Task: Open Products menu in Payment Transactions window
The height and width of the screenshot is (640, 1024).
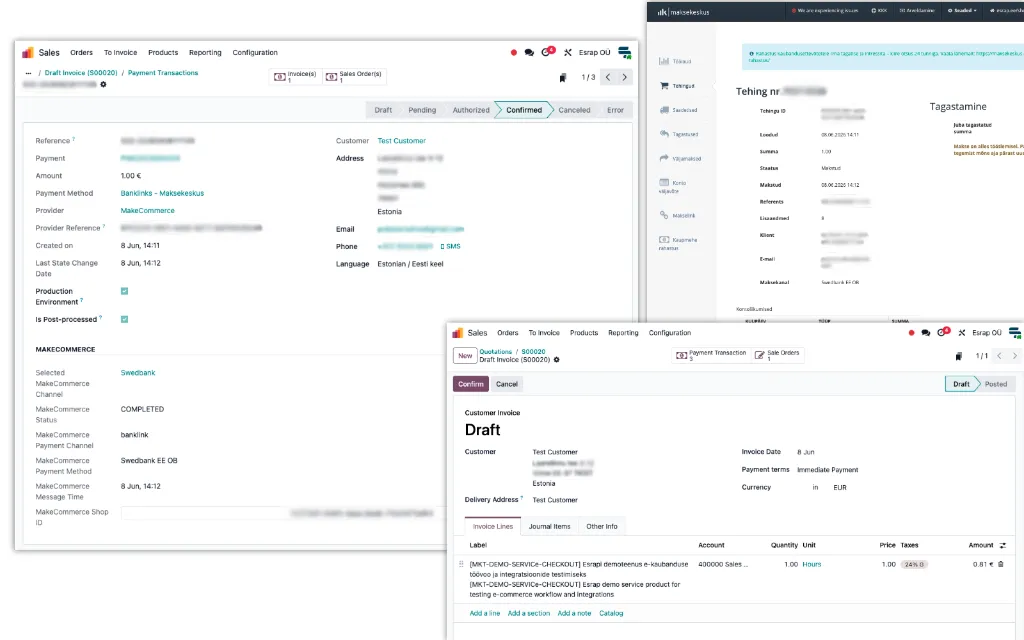Action: 163,53
